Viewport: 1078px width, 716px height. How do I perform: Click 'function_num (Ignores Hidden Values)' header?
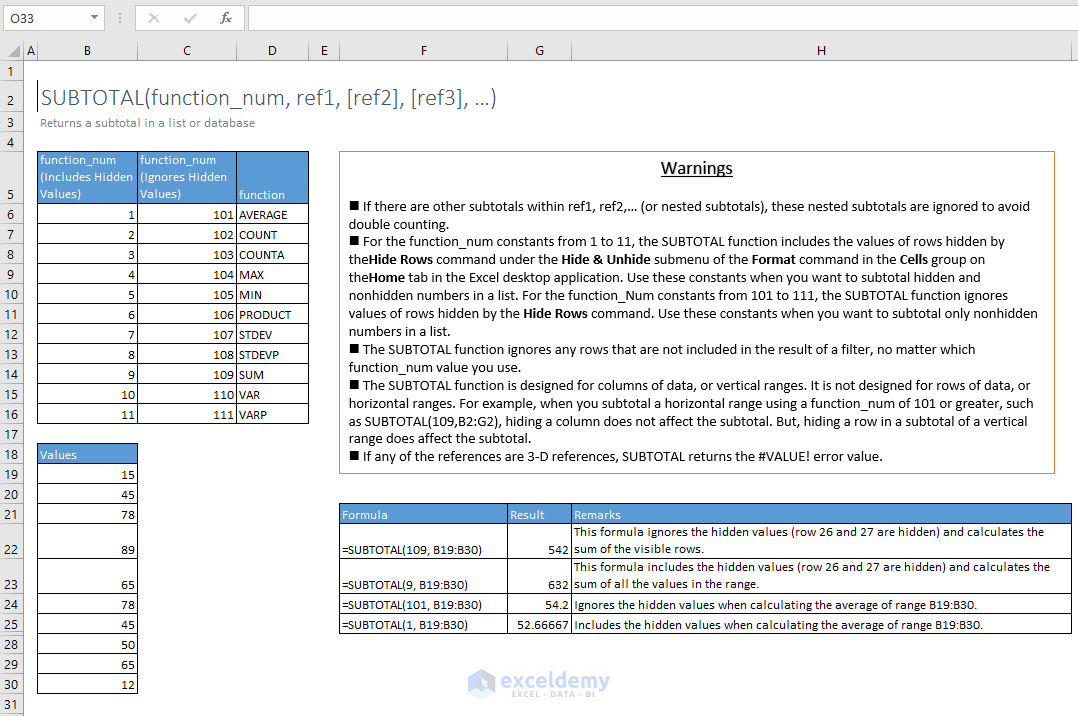[x=187, y=177]
